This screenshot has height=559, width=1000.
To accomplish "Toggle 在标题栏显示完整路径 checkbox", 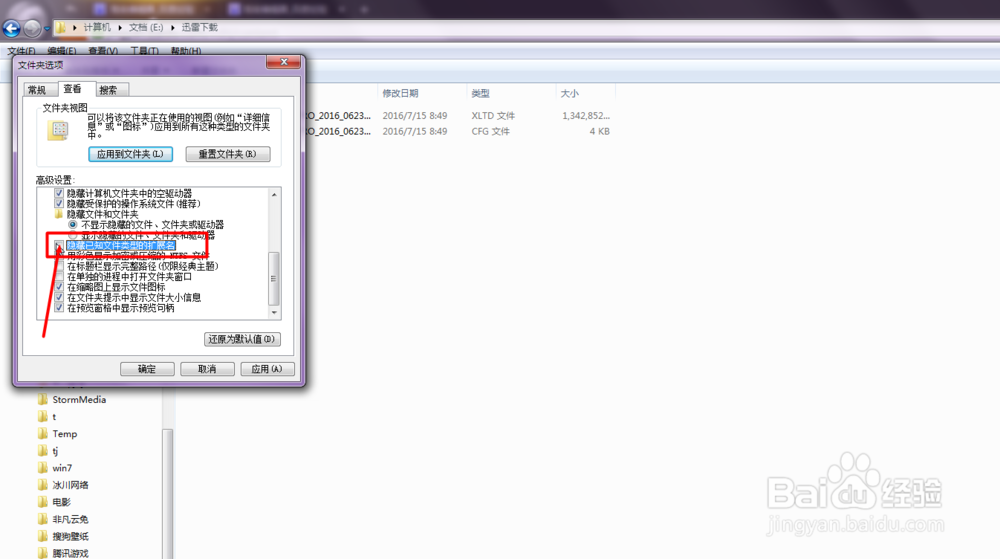I will (x=59, y=266).
